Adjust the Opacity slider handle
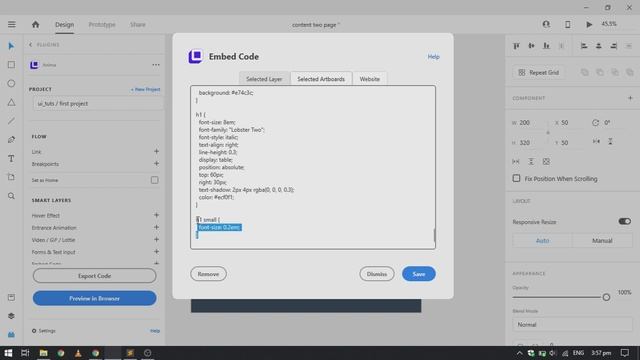 (x=606, y=297)
